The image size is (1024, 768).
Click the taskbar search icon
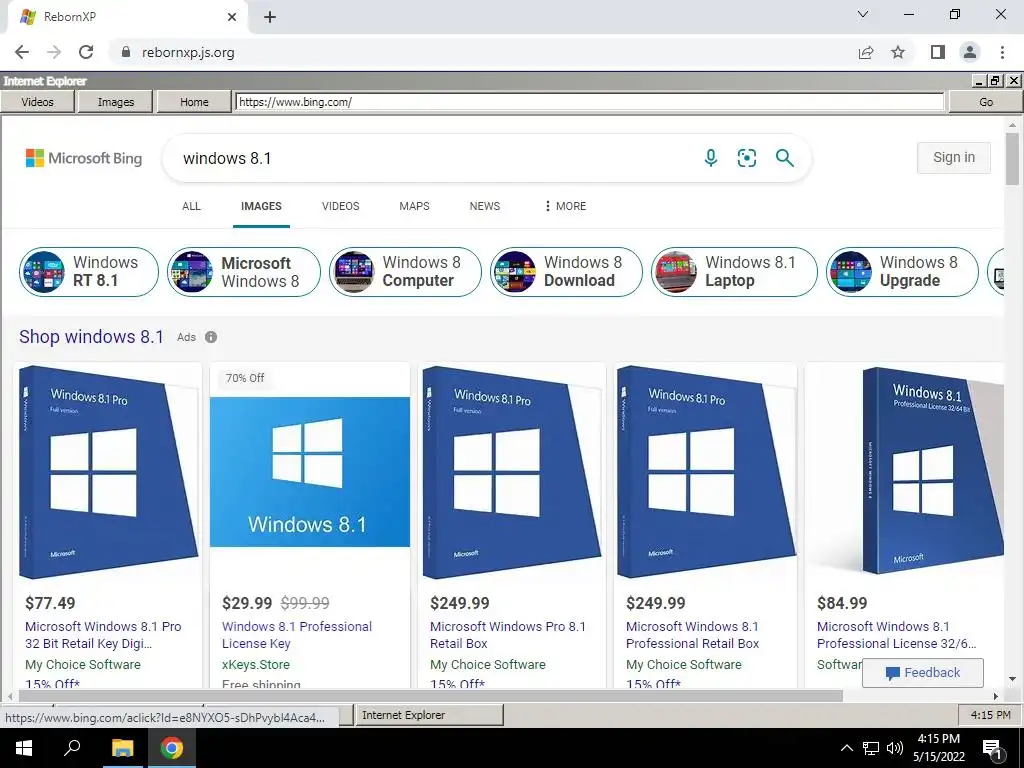[x=72, y=748]
